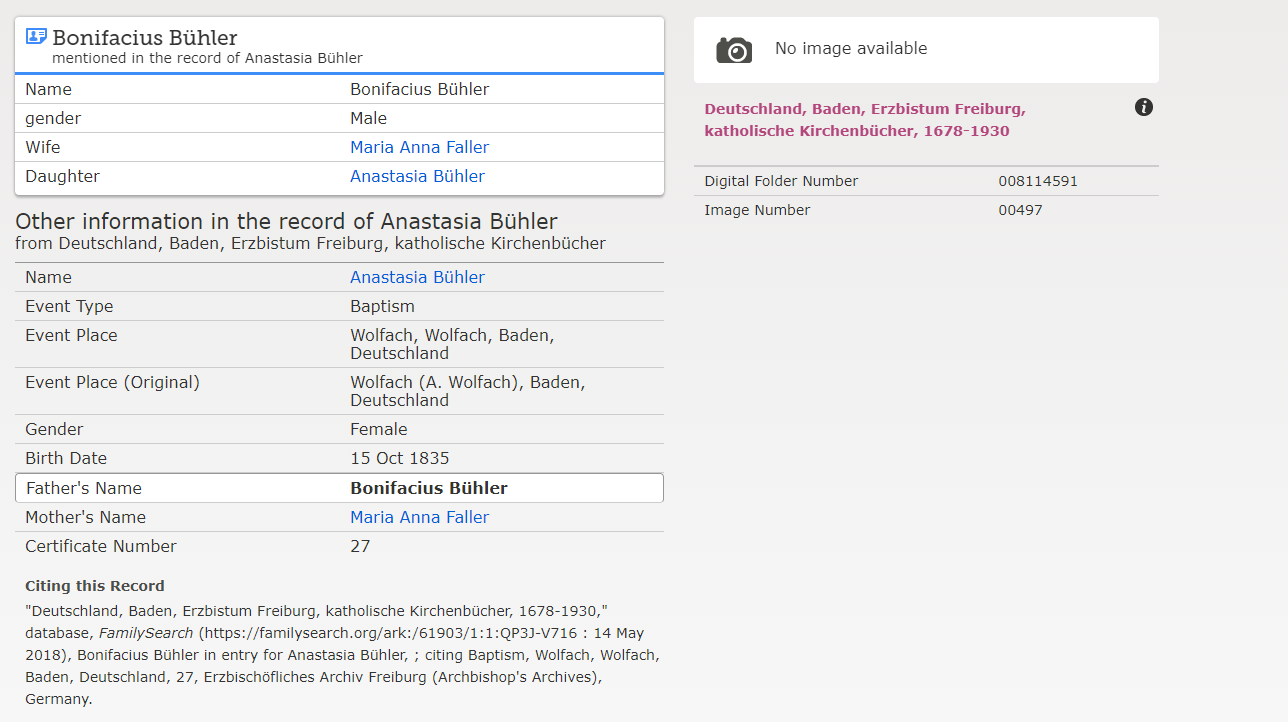Click the 'Certificate Number' label

point(101,546)
